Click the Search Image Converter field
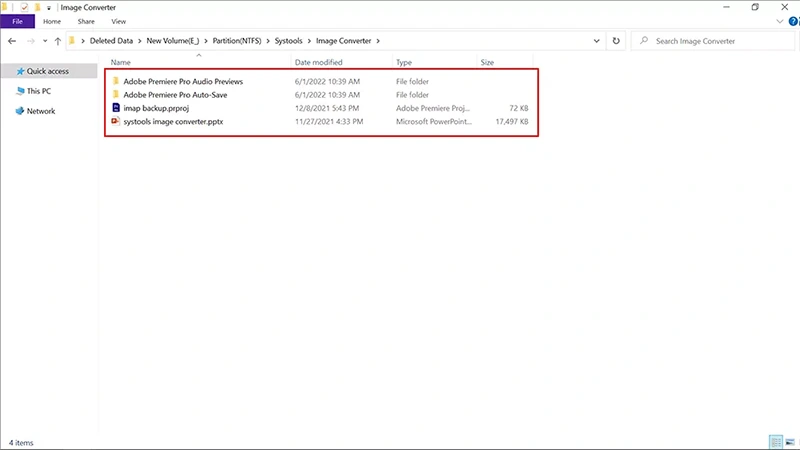This screenshot has height=450, width=800. 713,41
